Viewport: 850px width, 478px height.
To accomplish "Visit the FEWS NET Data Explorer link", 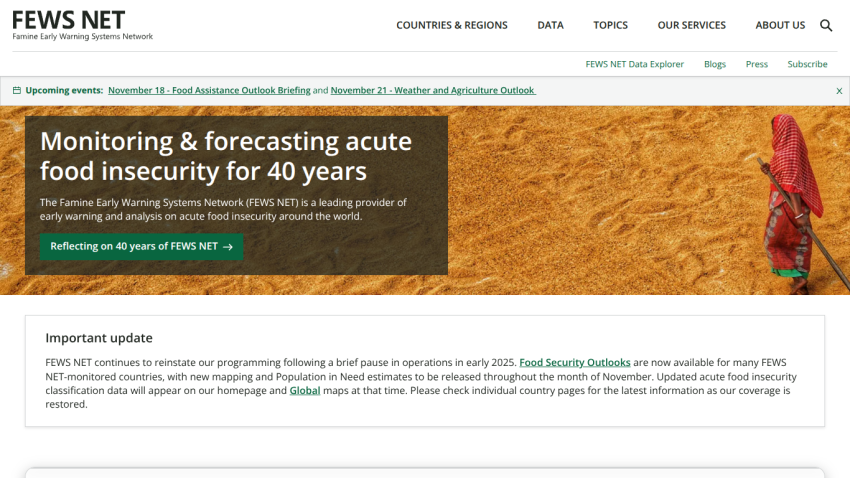I will [x=634, y=64].
